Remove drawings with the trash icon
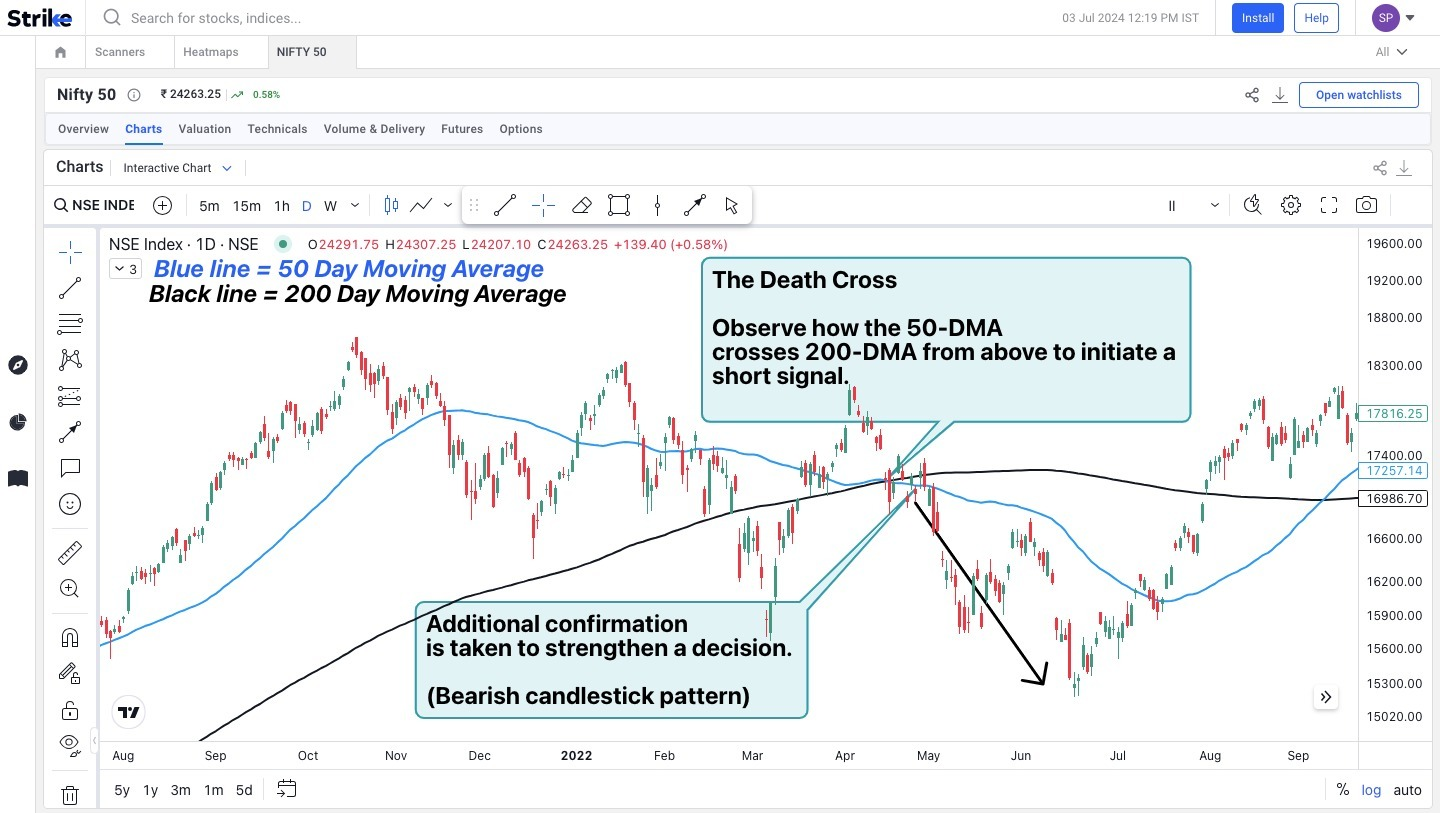This screenshot has height=813, width=1440. (70, 796)
